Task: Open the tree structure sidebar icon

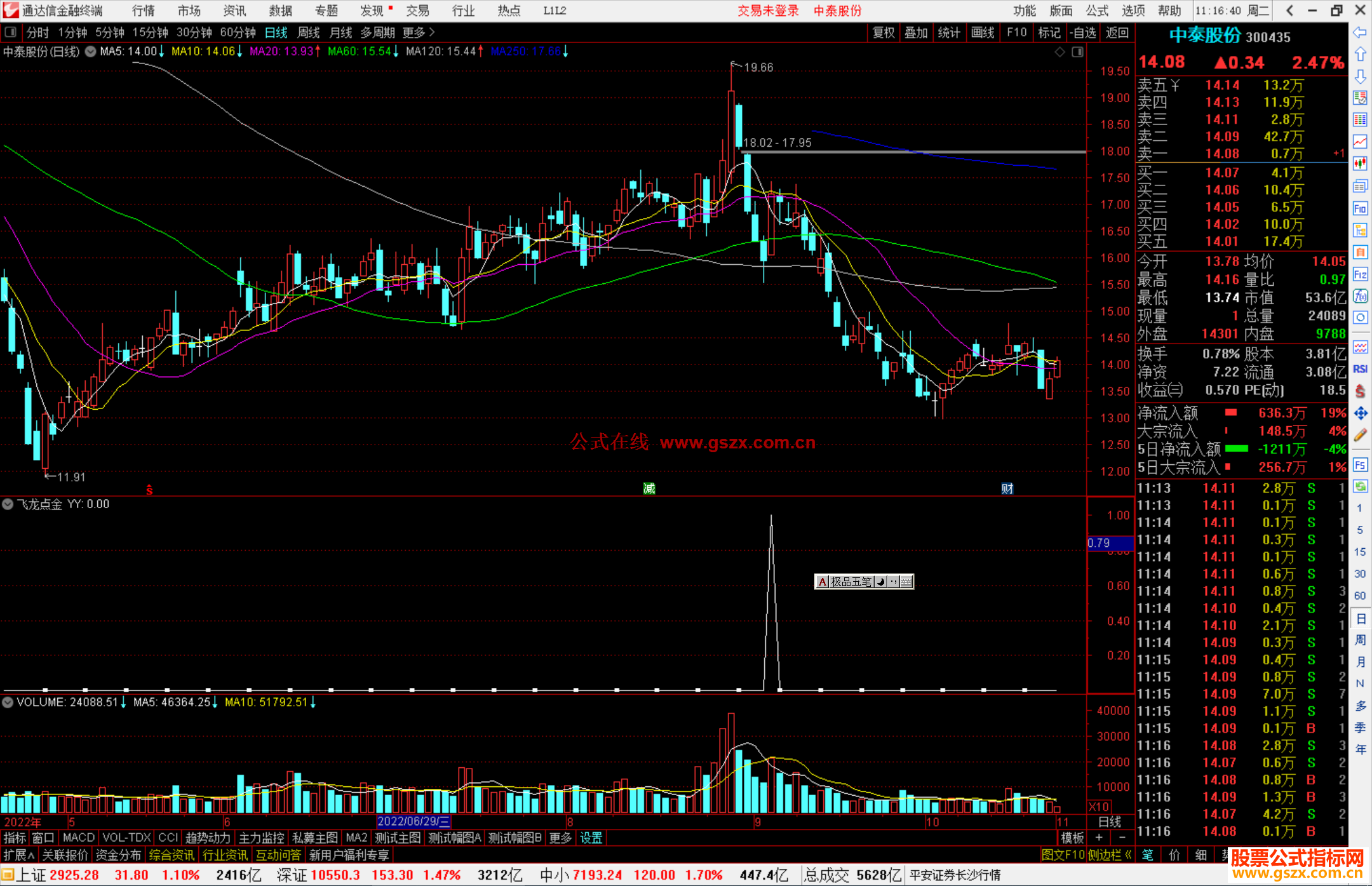Action: click(x=1360, y=230)
